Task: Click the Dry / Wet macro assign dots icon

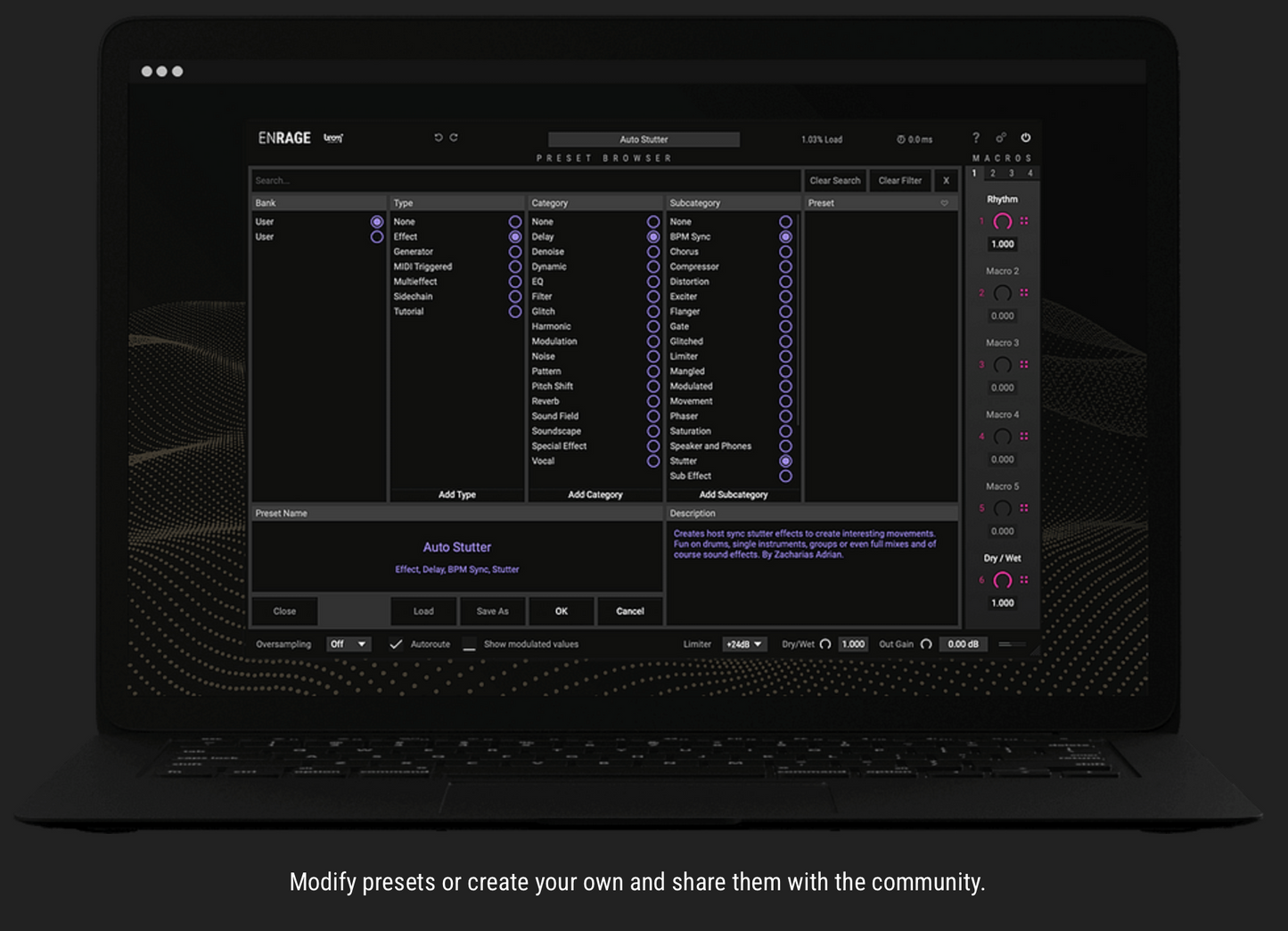Action: pos(1024,580)
